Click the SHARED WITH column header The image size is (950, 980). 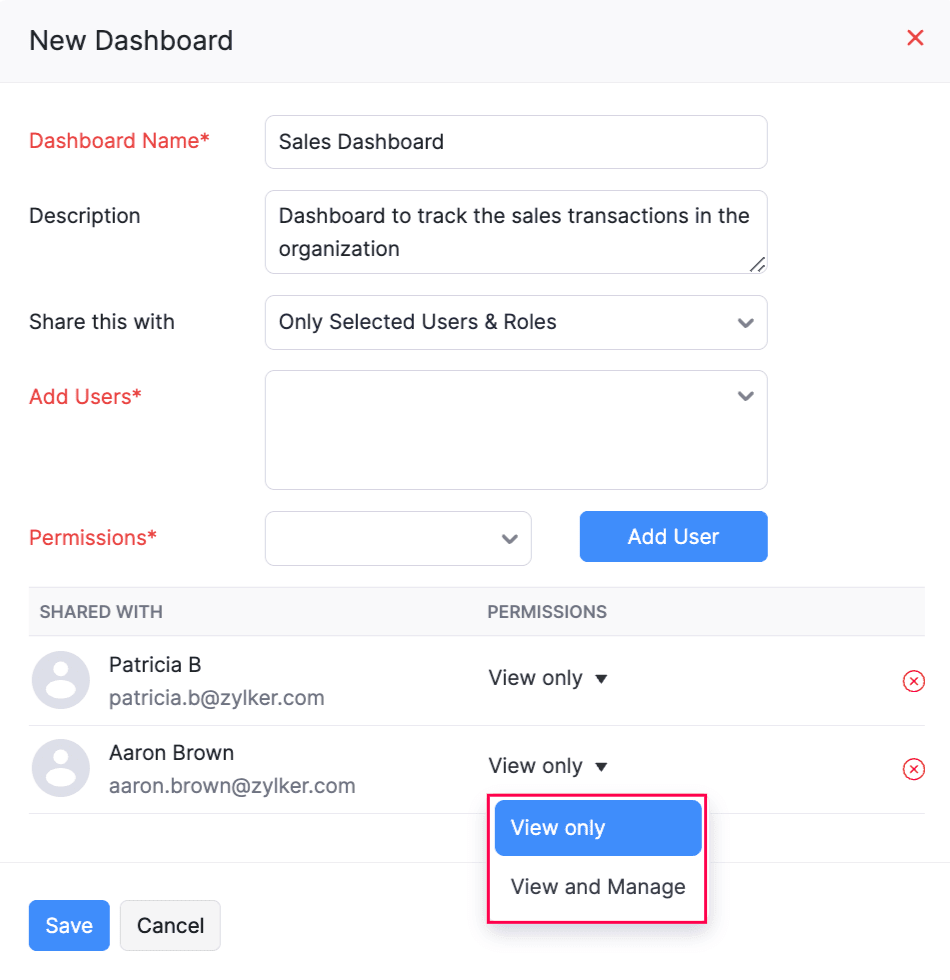tap(100, 611)
